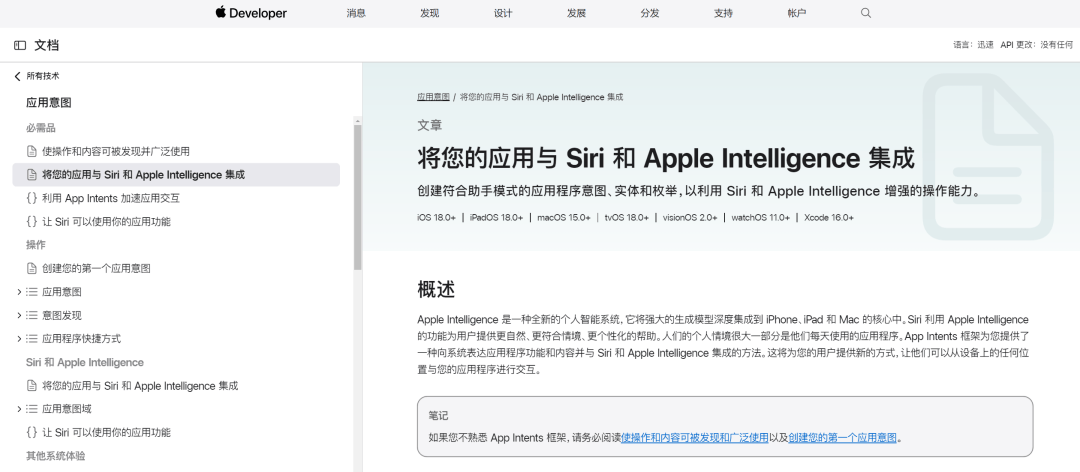This screenshot has width=1080, height=472.
Task: Click the 操作 section label
Action: point(36,245)
